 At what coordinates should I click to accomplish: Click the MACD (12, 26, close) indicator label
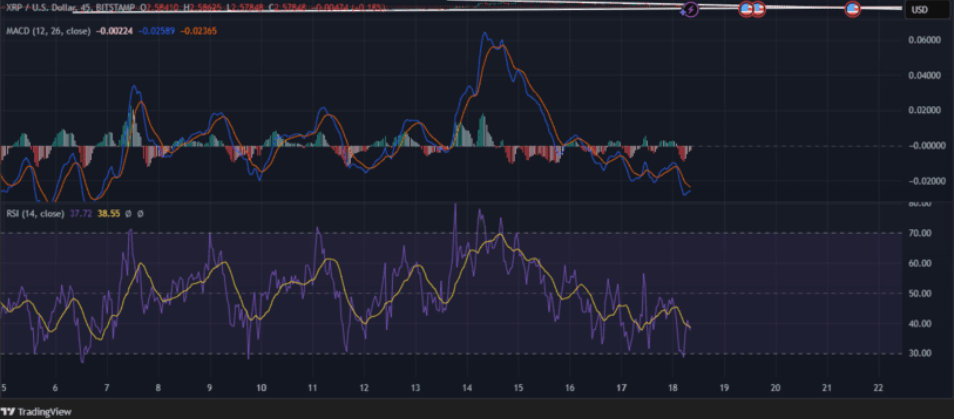47,31
